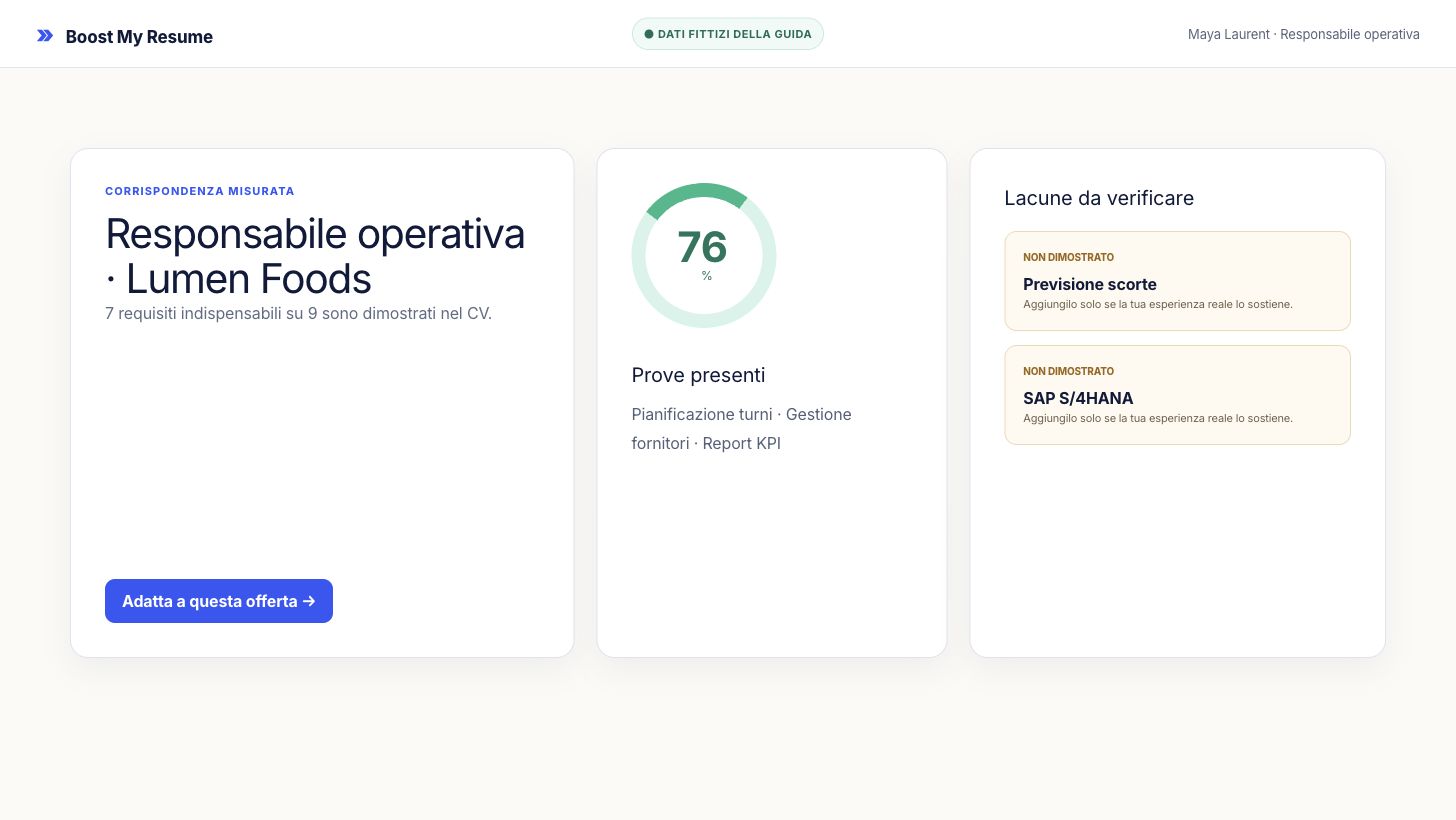The height and width of the screenshot is (820, 1456).
Task: Click the Prove presenti heading
Action: pos(698,375)
